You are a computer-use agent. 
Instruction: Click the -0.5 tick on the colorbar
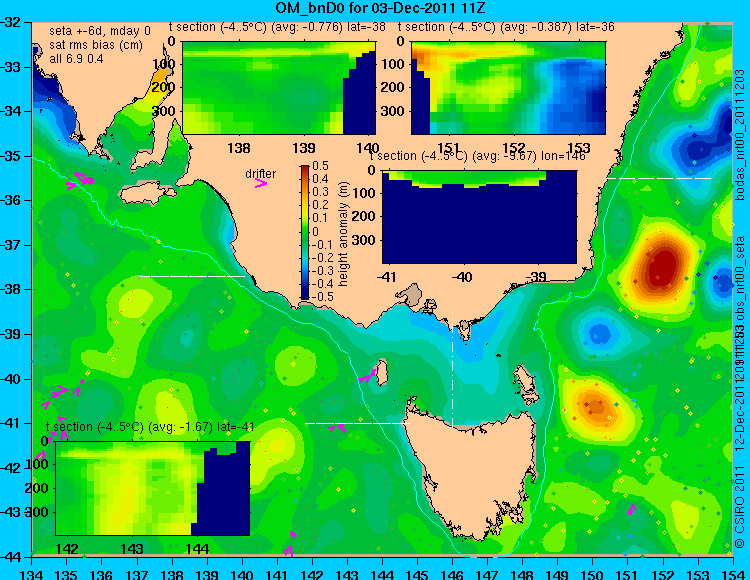pos(322,296)
